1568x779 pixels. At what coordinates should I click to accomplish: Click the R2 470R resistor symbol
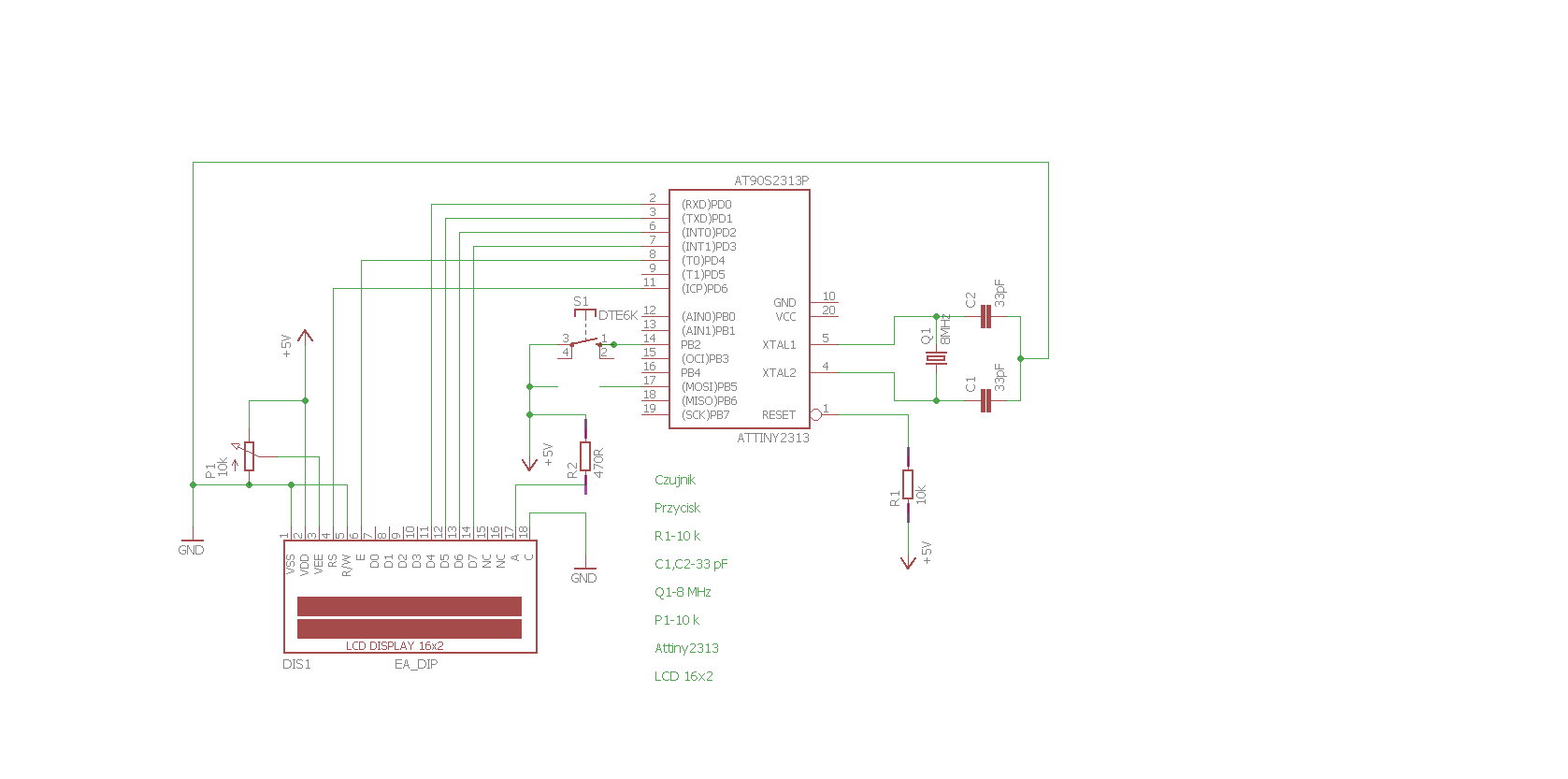pyautogui.click(x=585, y=456)
